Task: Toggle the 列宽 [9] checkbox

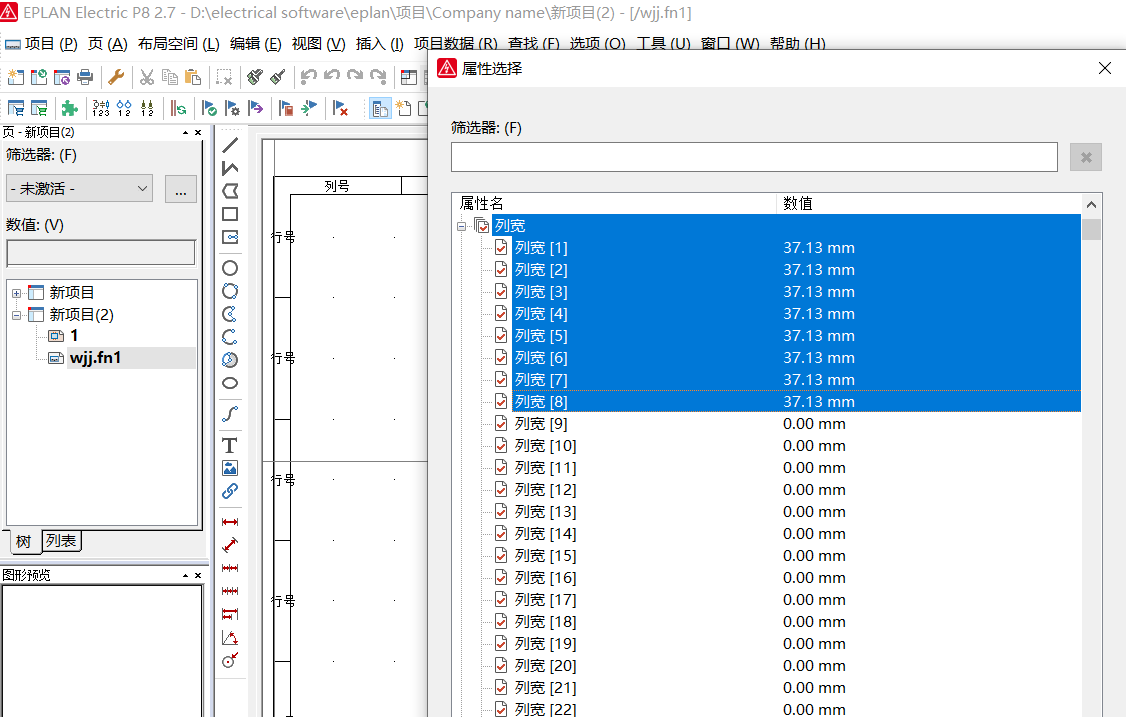Action: pyautogui.click(x=501, y=424)
